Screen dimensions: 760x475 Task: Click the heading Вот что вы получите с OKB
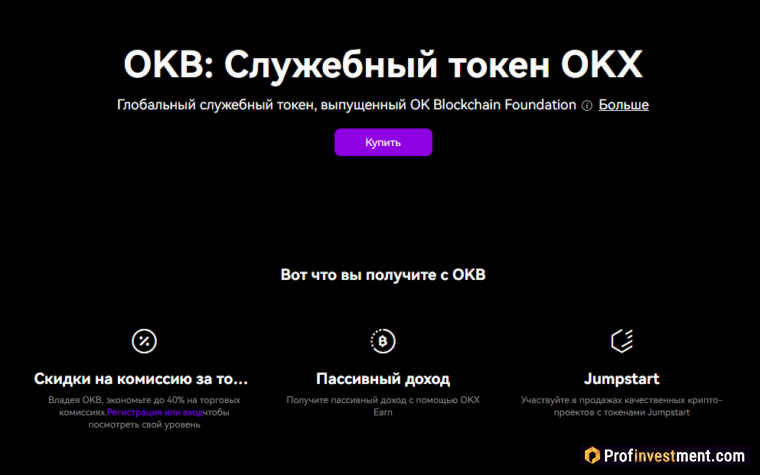[x=383, y=275]
